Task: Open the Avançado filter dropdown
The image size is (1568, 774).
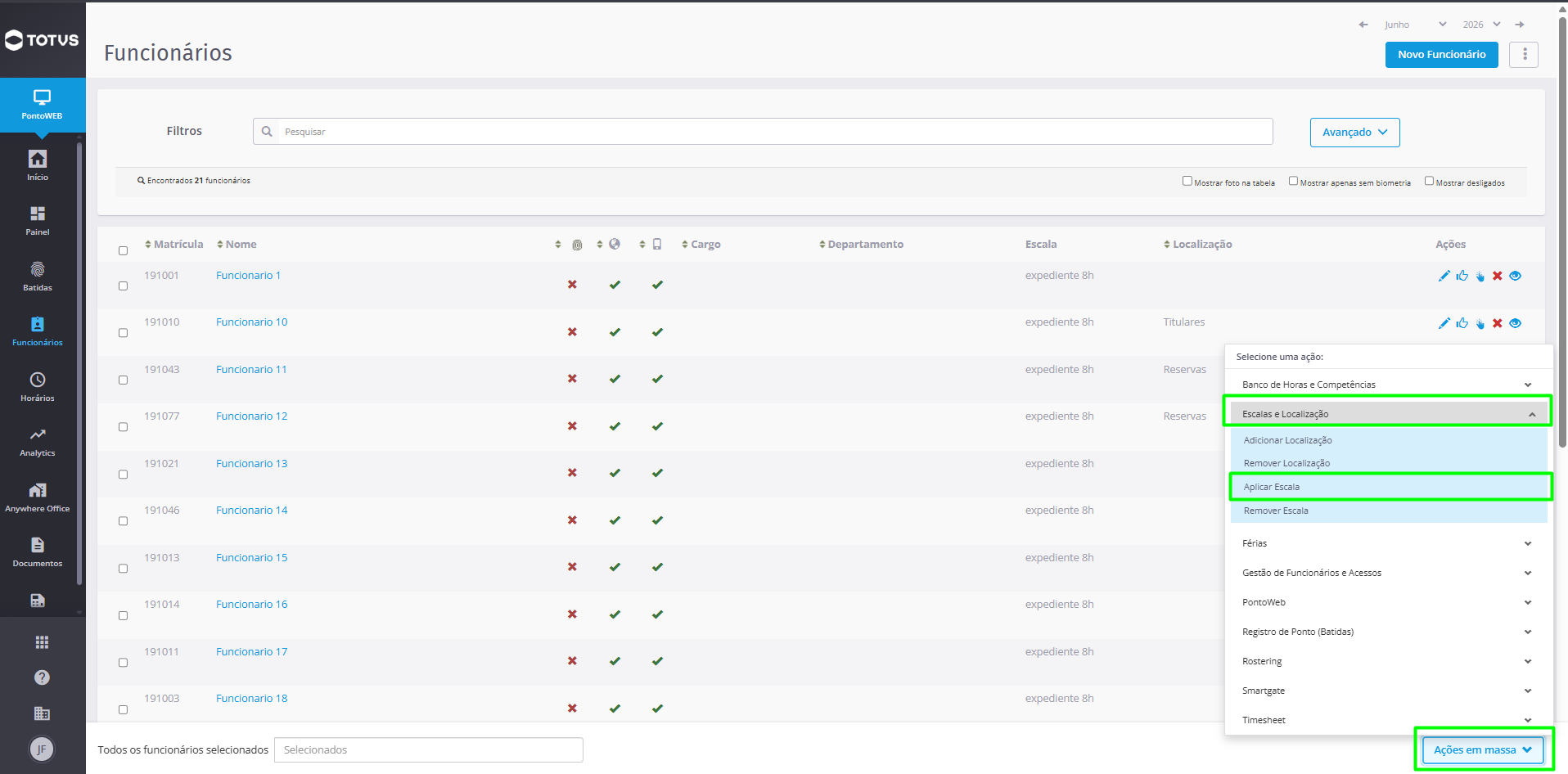Action: click(1354, 133)
